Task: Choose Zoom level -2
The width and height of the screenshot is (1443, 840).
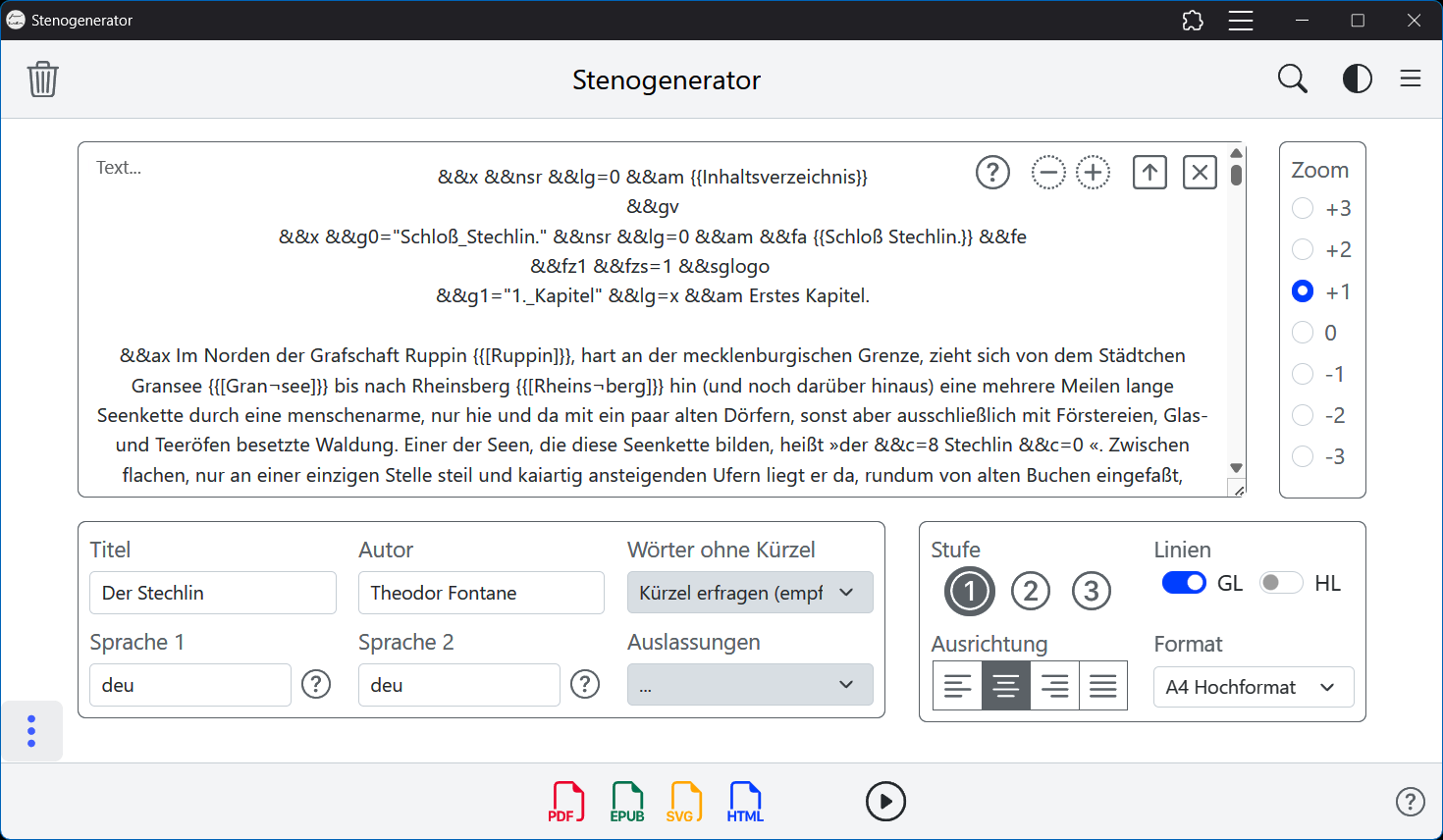Action: (1303, 415)
